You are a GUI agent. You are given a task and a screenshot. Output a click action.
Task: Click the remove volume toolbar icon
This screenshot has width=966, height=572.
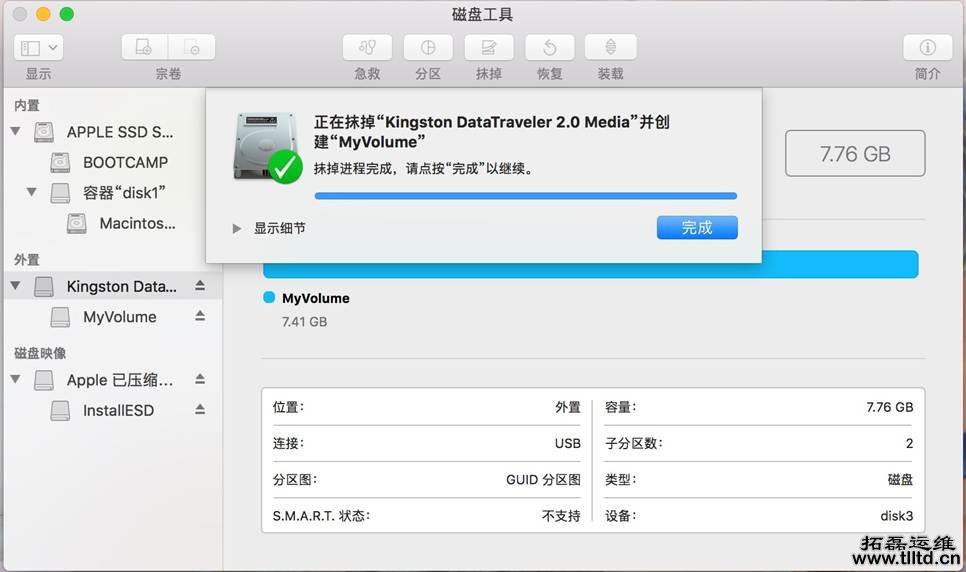(x=192, y=47)
